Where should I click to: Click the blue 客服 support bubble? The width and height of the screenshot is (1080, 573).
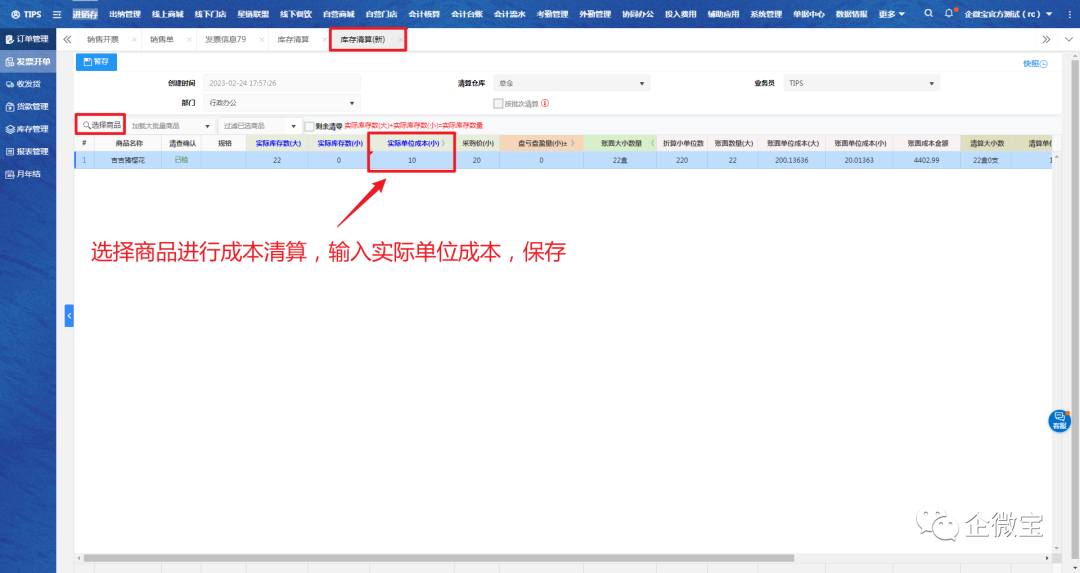click(x=1059, y=420)
